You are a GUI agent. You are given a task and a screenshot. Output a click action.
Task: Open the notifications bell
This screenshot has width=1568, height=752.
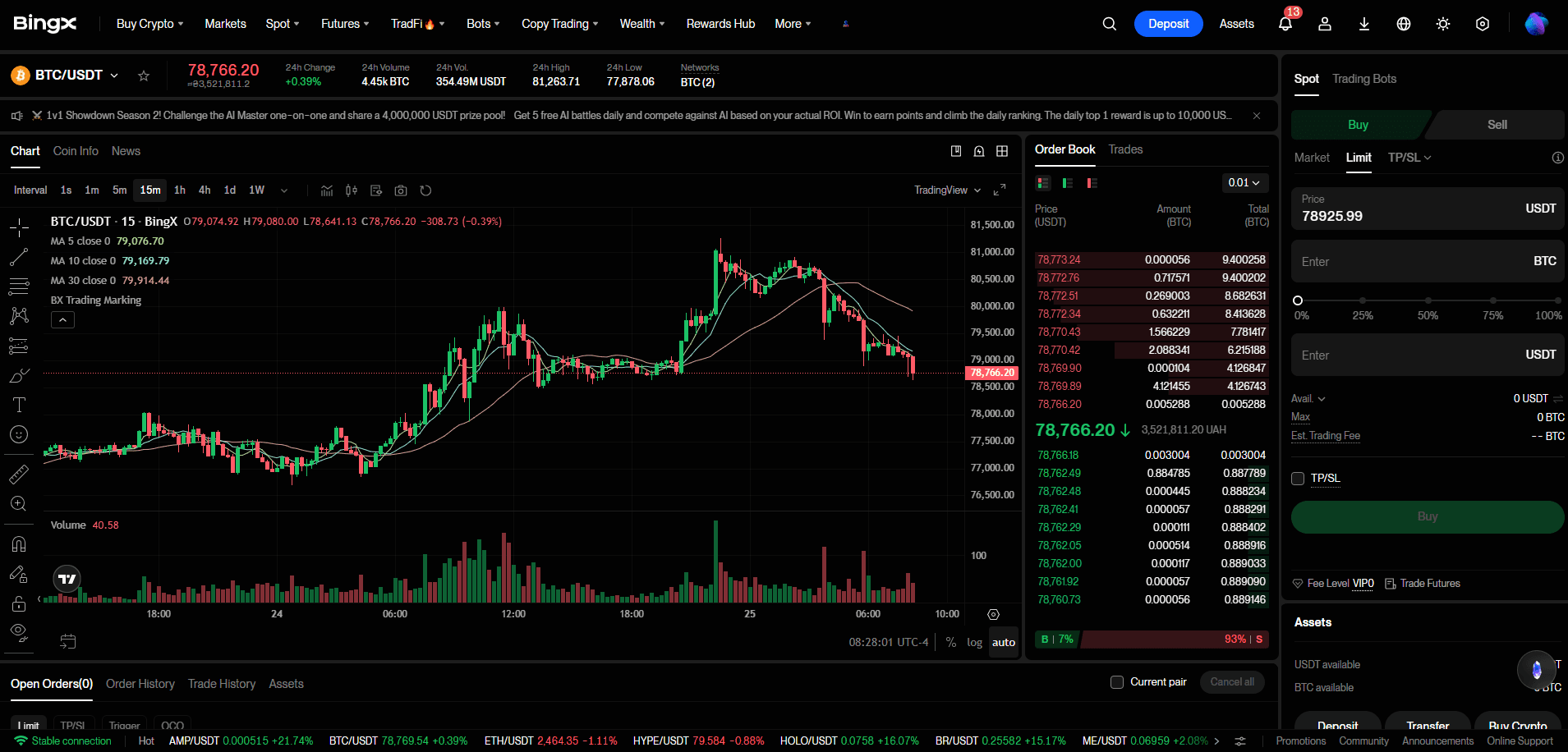tap(1285, 24)
